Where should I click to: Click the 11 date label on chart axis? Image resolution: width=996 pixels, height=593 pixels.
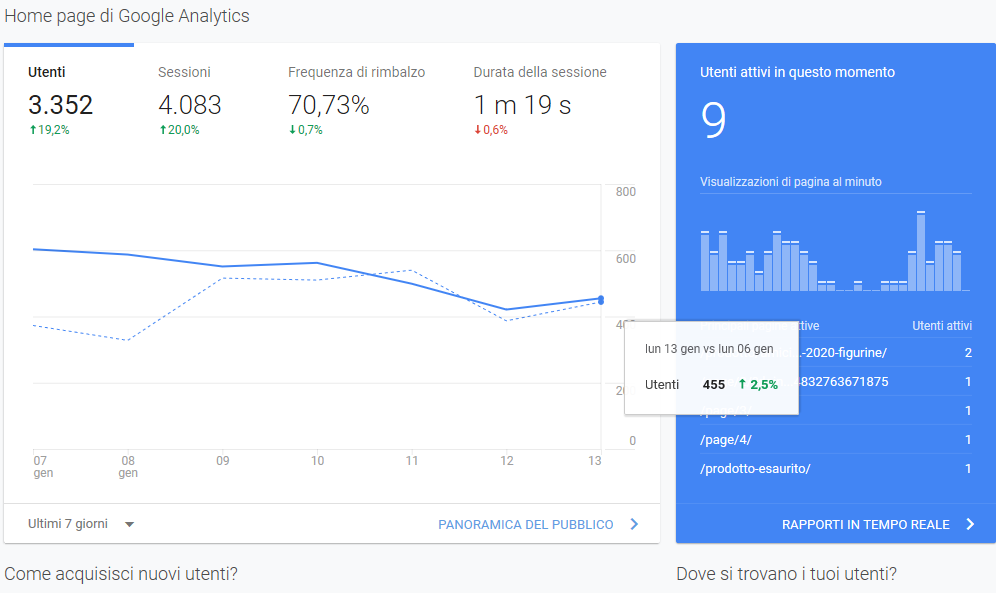pyautogui.click(x=412, y=460)
